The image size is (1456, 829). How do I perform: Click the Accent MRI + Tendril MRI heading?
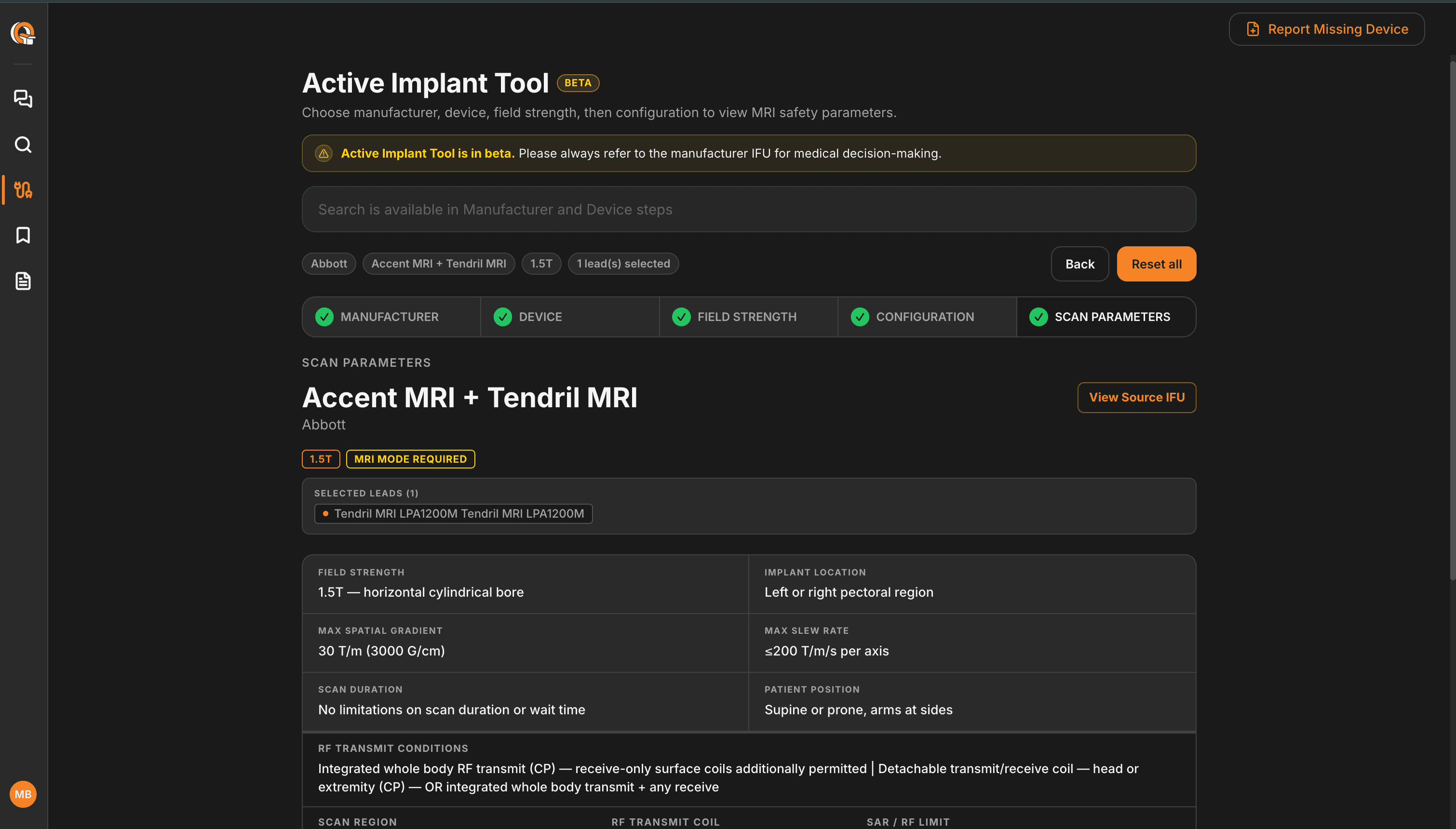[470, 398]
